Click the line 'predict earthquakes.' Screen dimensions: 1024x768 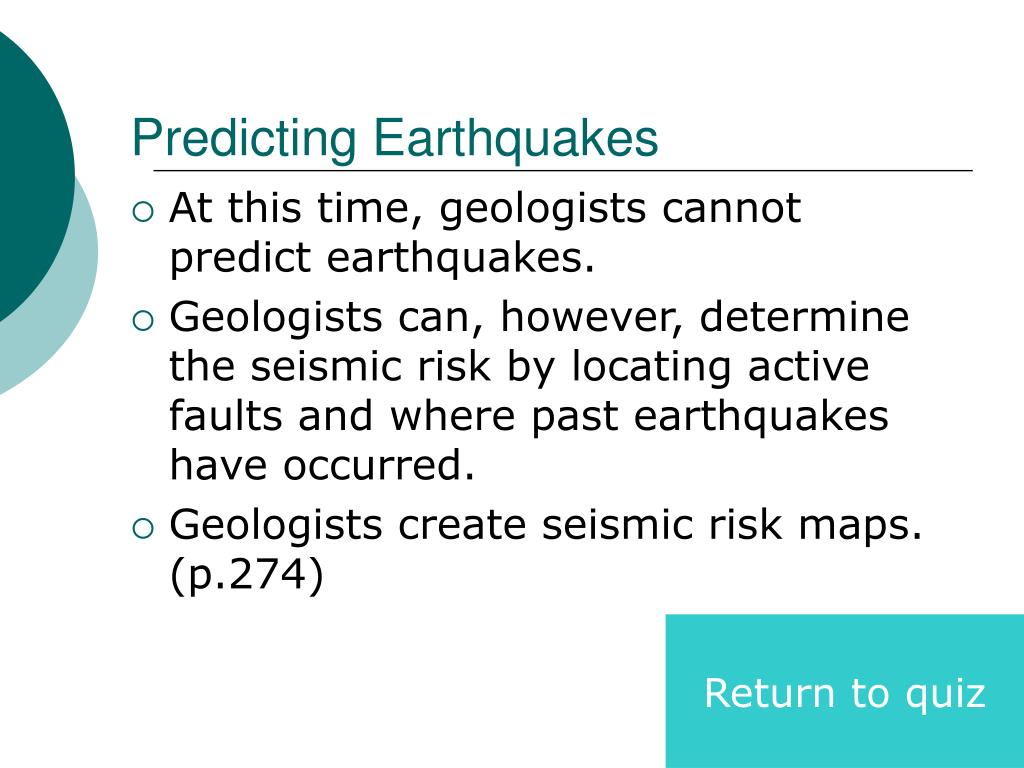[382, 259]
